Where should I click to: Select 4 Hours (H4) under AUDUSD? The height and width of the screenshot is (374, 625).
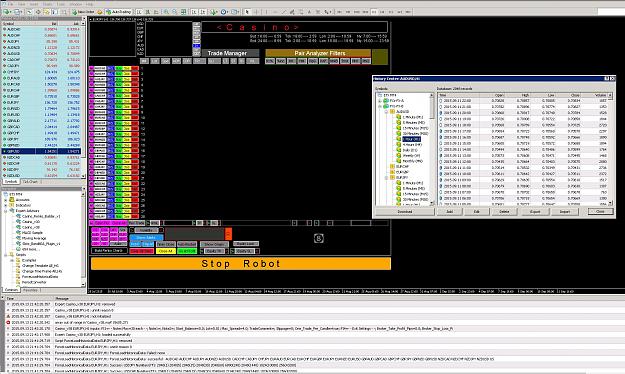(x=412, y=145)
